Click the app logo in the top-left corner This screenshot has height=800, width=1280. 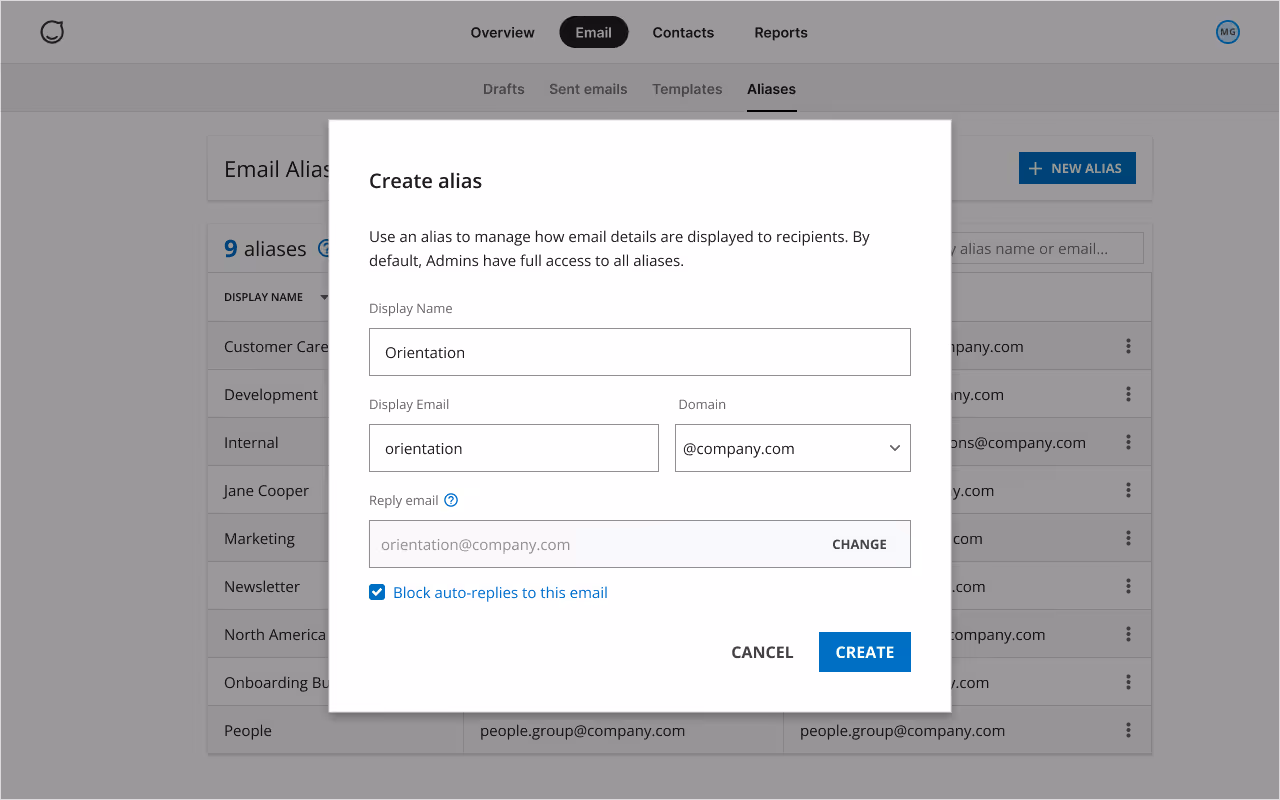tap(50, 31)
